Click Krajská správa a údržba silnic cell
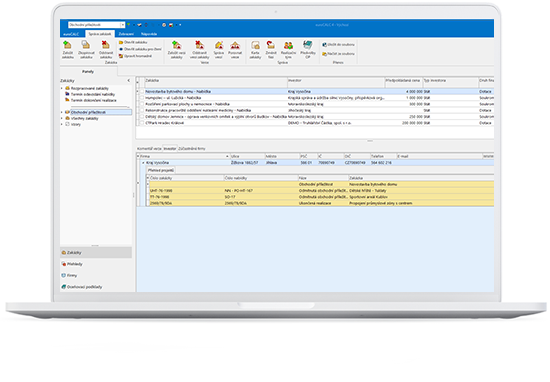Screen dimensions: 550x382 [x=336, y=98]
